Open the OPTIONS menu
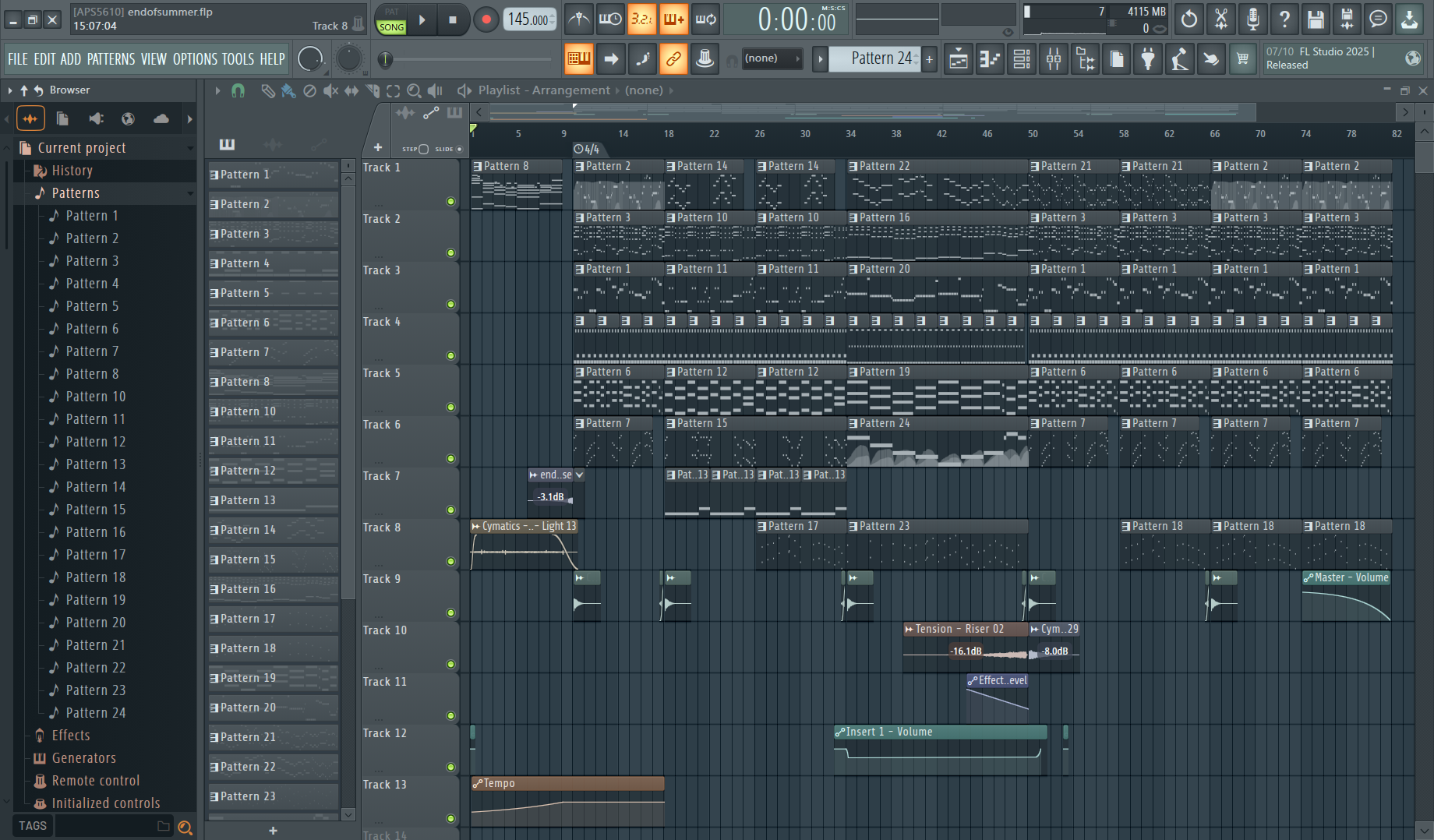 click(195, 59)
